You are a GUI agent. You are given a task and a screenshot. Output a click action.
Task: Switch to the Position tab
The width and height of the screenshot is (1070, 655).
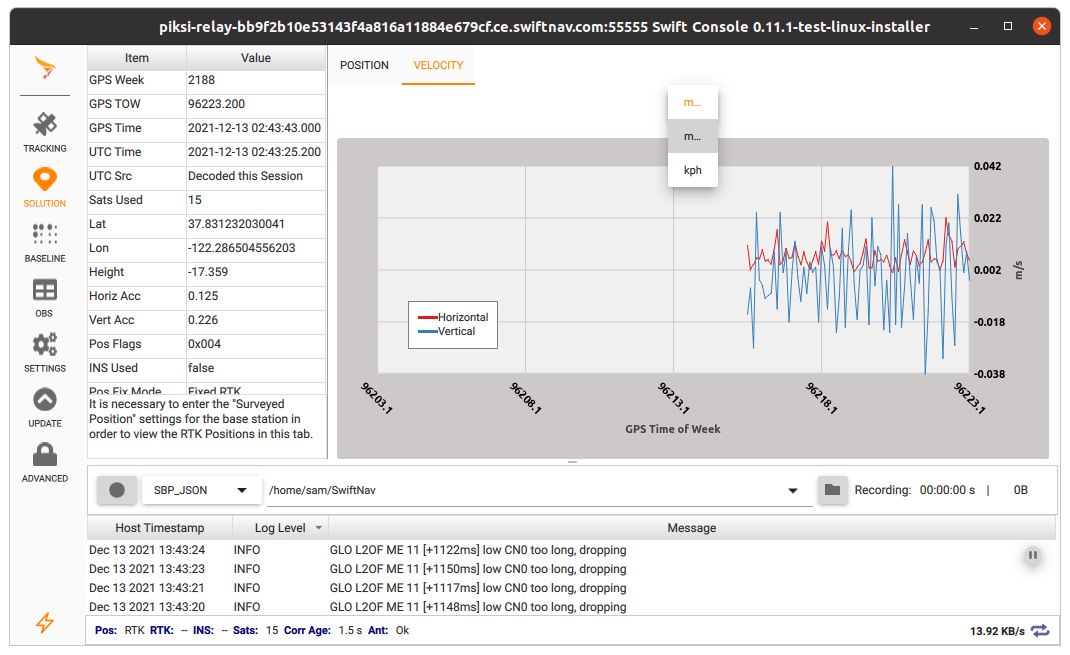coord(364,66)
